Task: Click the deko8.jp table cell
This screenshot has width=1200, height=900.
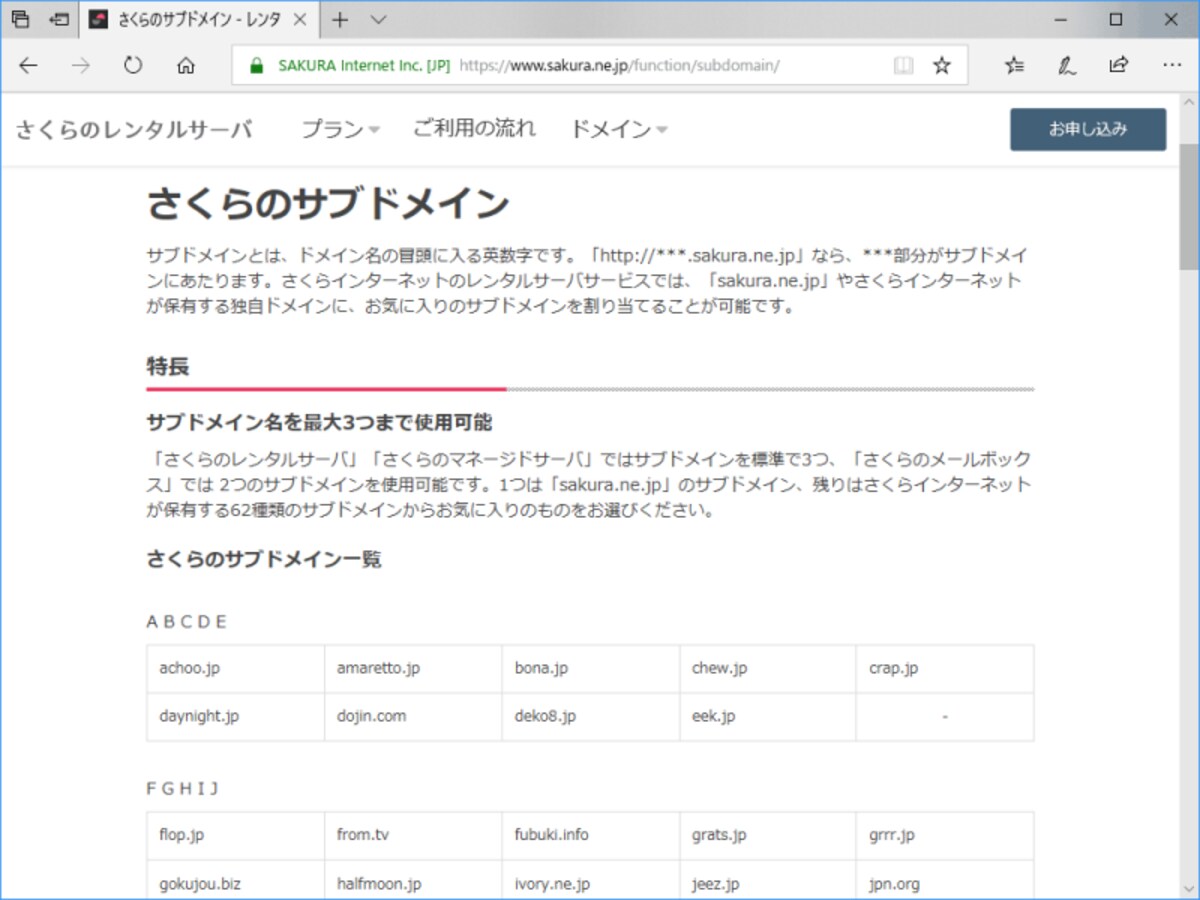Action: 590,717
